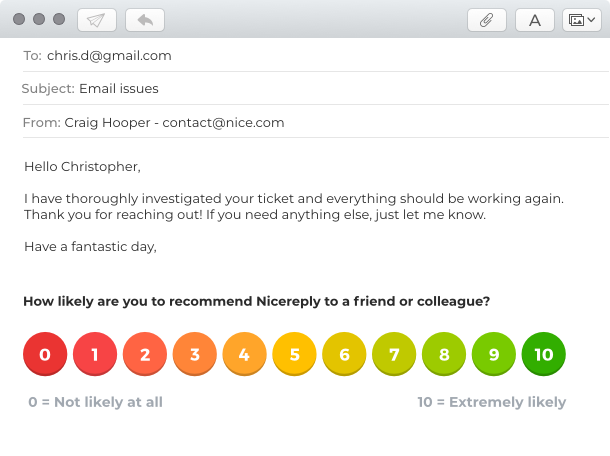Select the orange score 3 circle
The height and width of the screenshot is (456, 610).
[195, 354]
